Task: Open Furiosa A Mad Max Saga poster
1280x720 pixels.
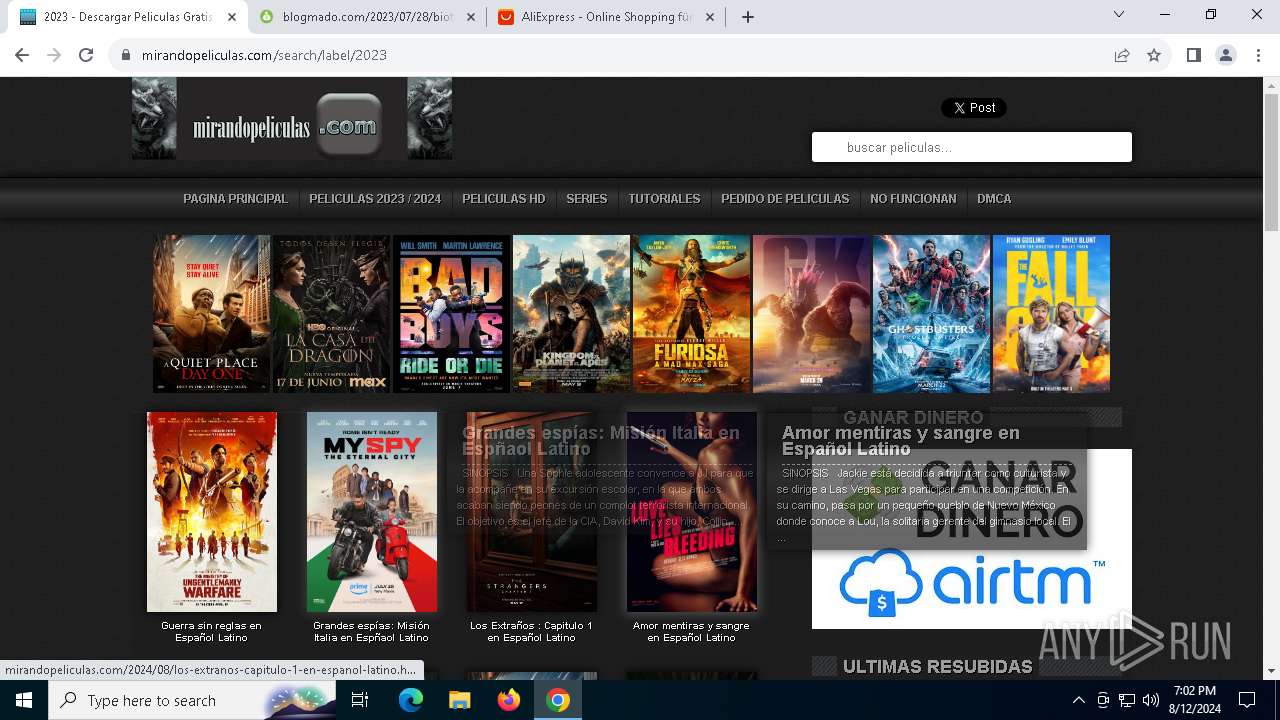Action: pyautogui.click(x=691, y=314)
